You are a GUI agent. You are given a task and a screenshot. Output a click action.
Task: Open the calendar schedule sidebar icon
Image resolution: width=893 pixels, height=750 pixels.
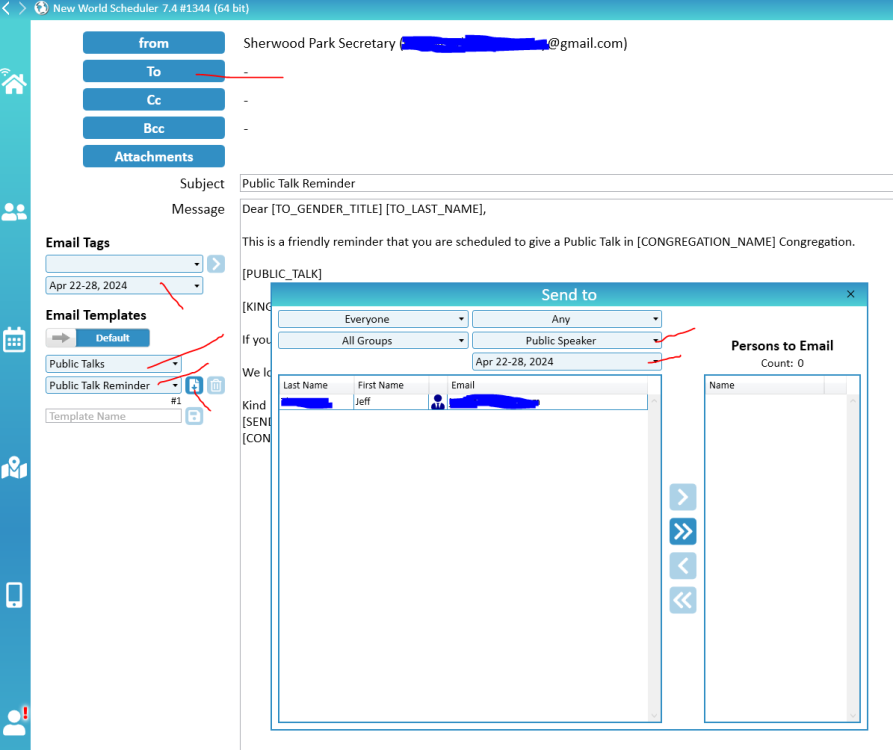tap(14, 339)
